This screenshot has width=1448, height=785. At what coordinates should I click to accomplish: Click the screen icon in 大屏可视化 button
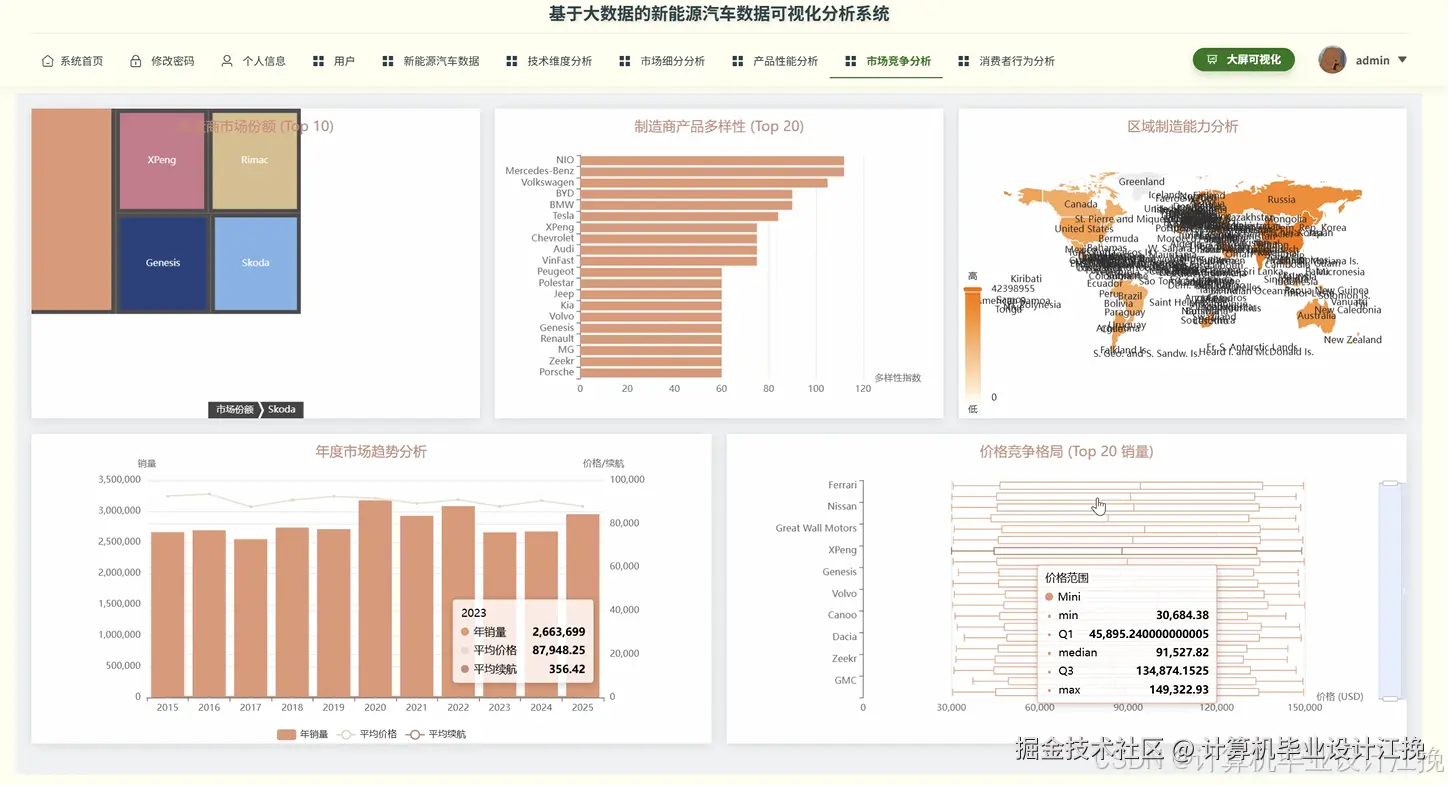coord(1212,60)
